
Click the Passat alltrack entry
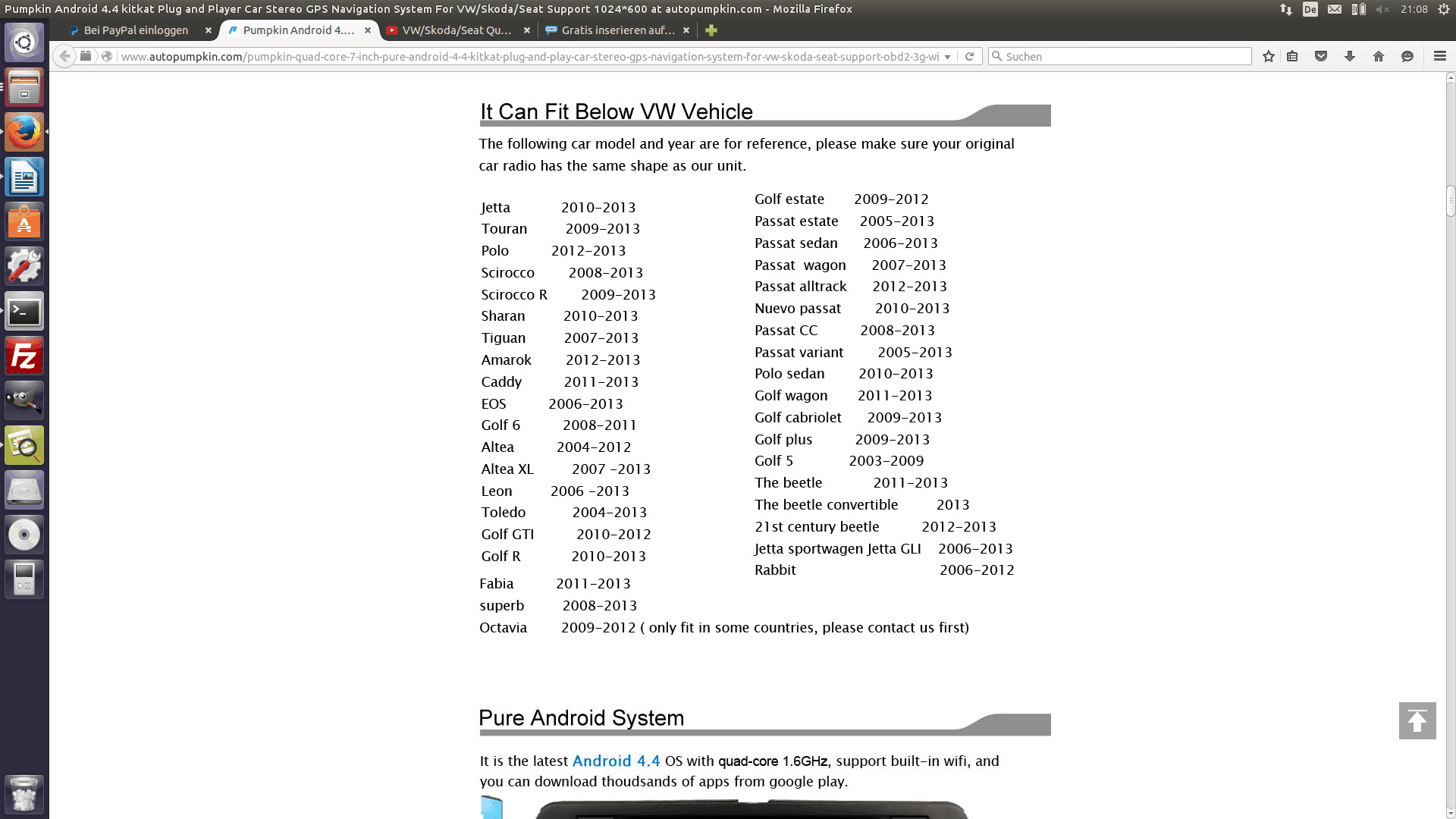click(801, 286)
